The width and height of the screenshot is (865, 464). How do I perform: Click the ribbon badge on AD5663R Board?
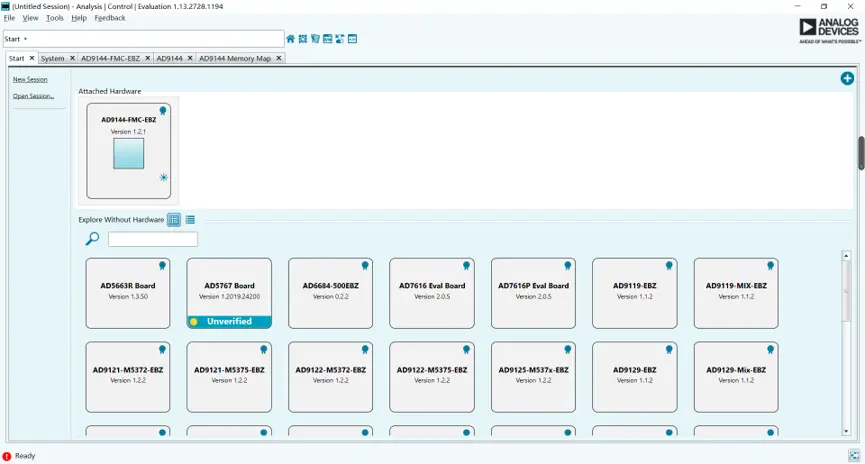pyautogui.click(x=162, y=266)
